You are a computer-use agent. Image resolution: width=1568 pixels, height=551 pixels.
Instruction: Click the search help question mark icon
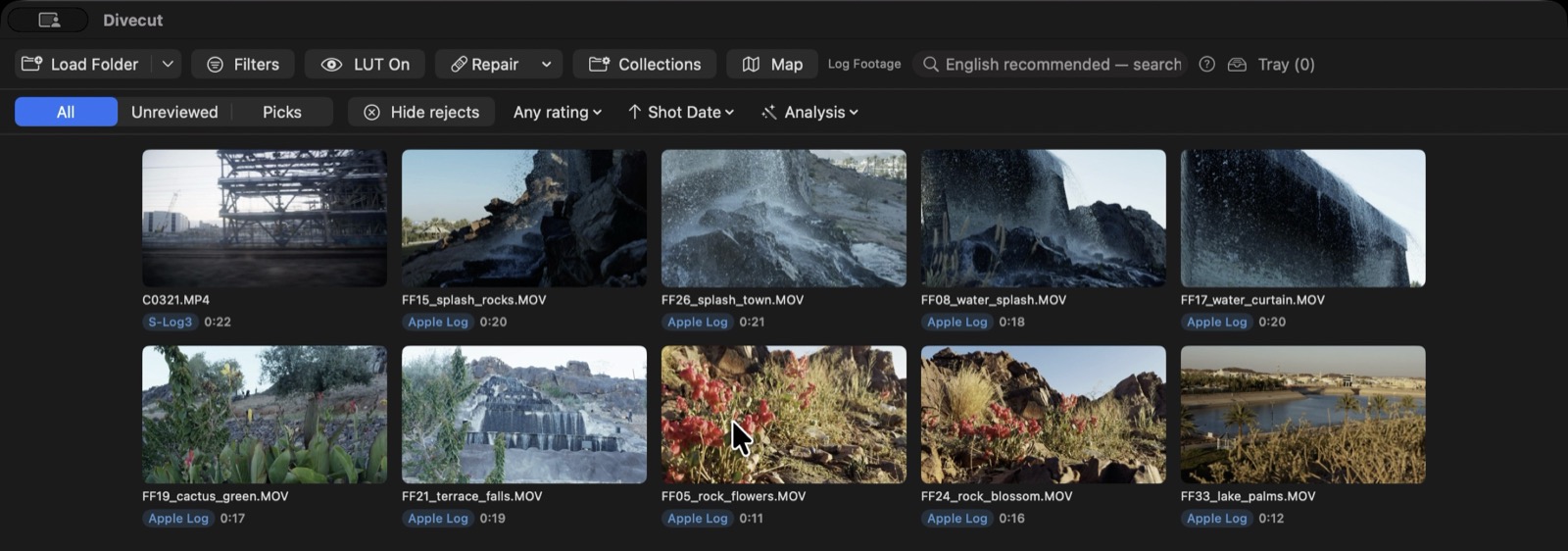click(1207, 64)
